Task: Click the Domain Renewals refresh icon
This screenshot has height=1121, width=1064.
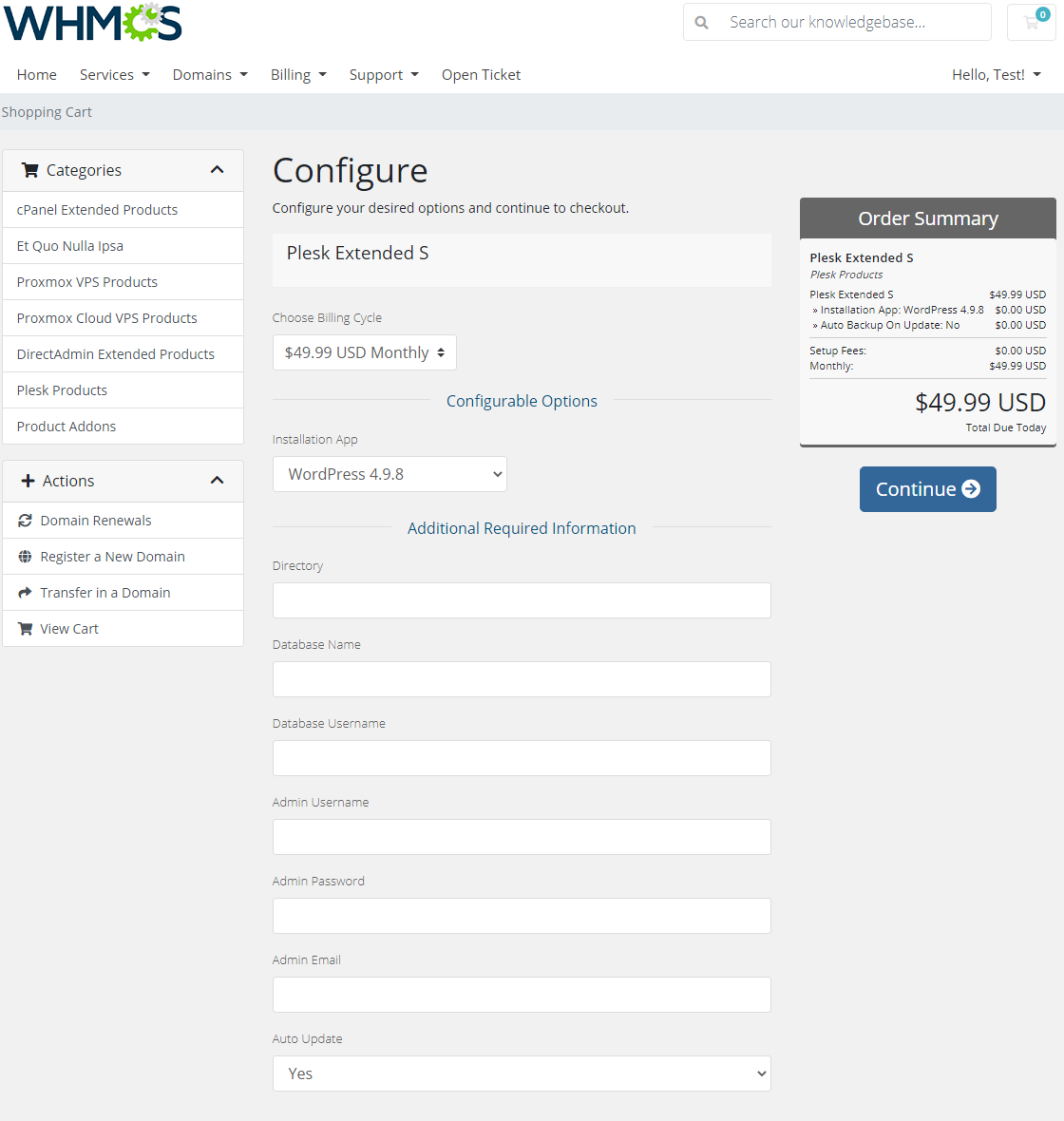Action: 25,521
